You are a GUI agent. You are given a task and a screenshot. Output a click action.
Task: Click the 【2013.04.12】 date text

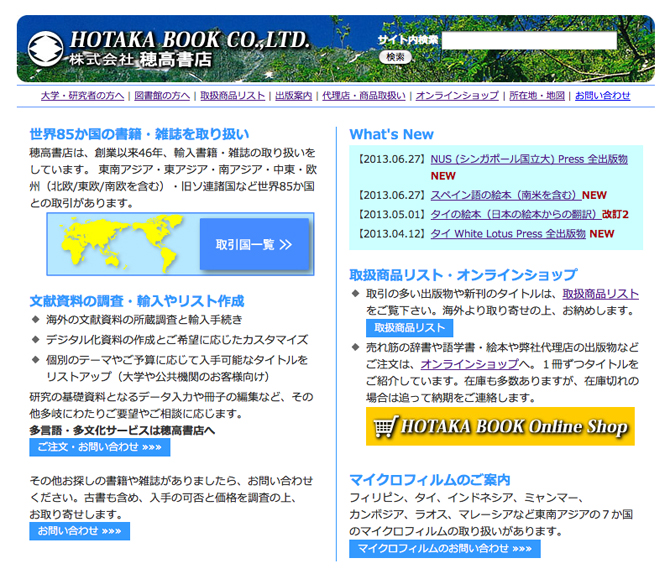(x=391, y=234)
